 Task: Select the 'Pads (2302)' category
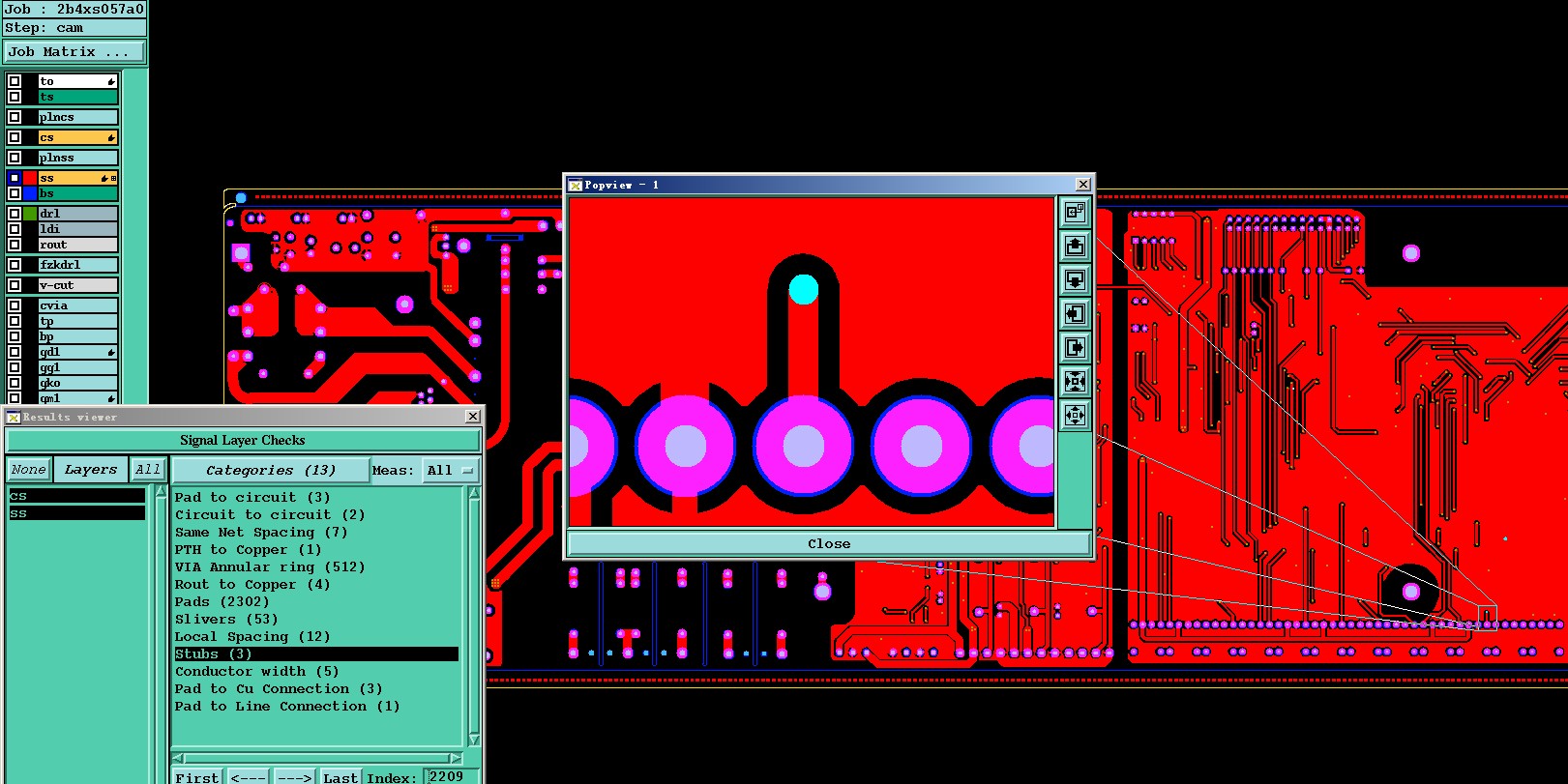[222, 602]
